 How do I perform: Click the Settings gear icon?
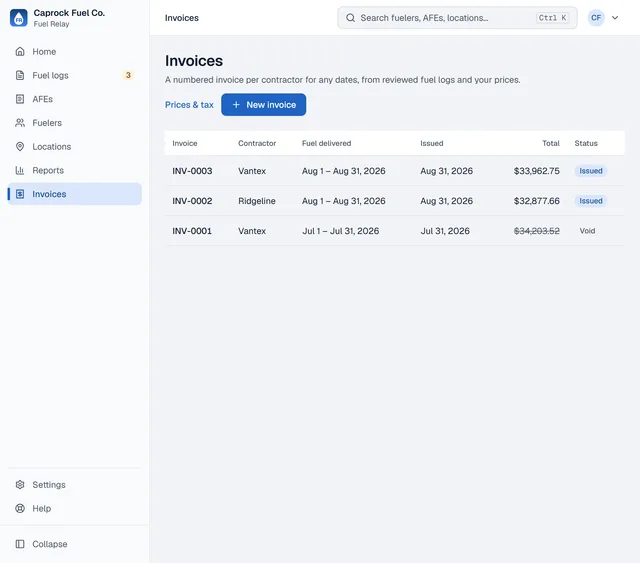tap(20, 485)
